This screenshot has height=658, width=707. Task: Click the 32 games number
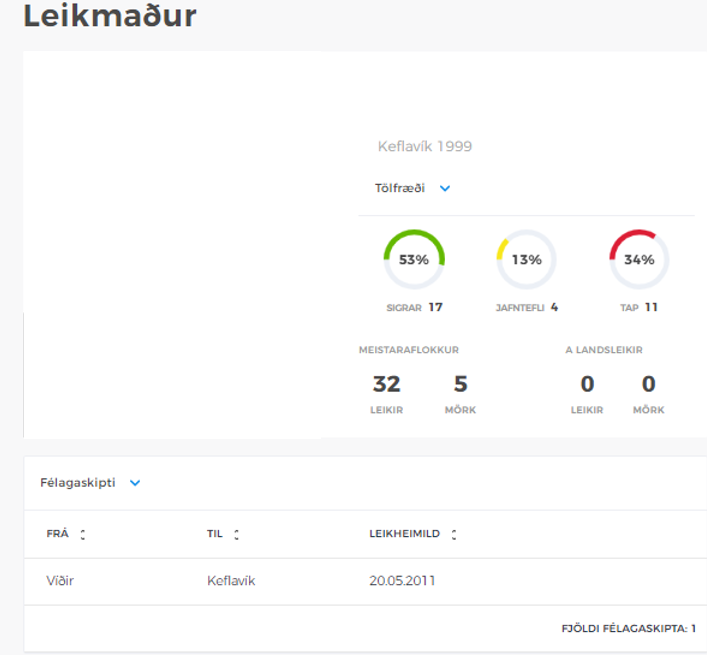pos(386,384)
